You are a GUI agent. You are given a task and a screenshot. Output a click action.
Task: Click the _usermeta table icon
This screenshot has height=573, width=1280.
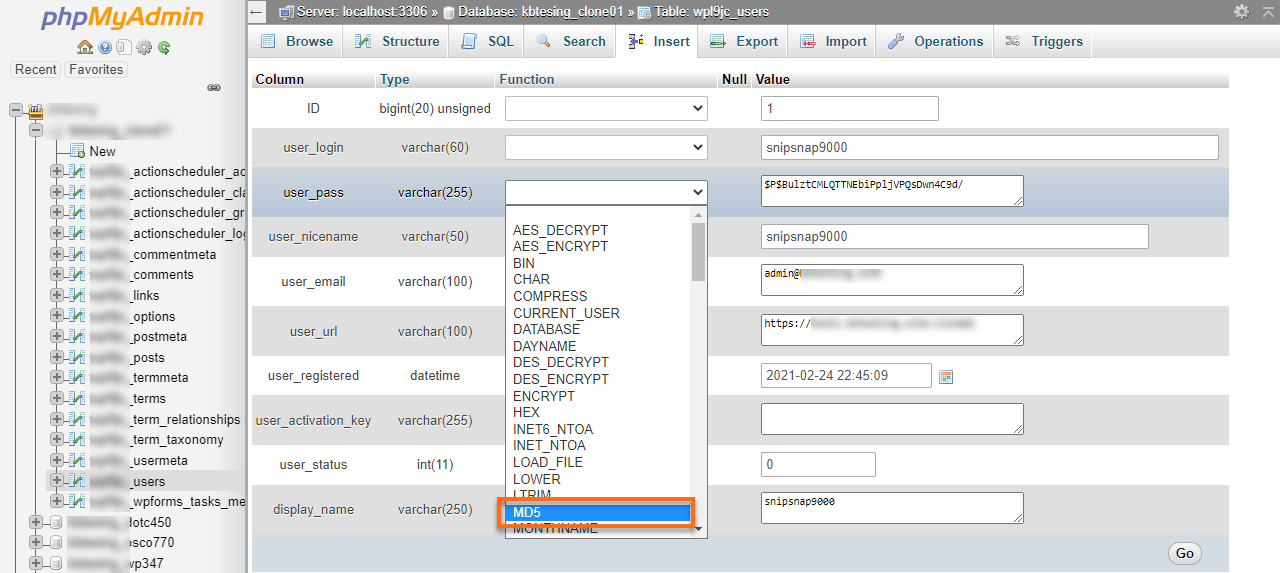pyautogui.click(x=77, y=461)
